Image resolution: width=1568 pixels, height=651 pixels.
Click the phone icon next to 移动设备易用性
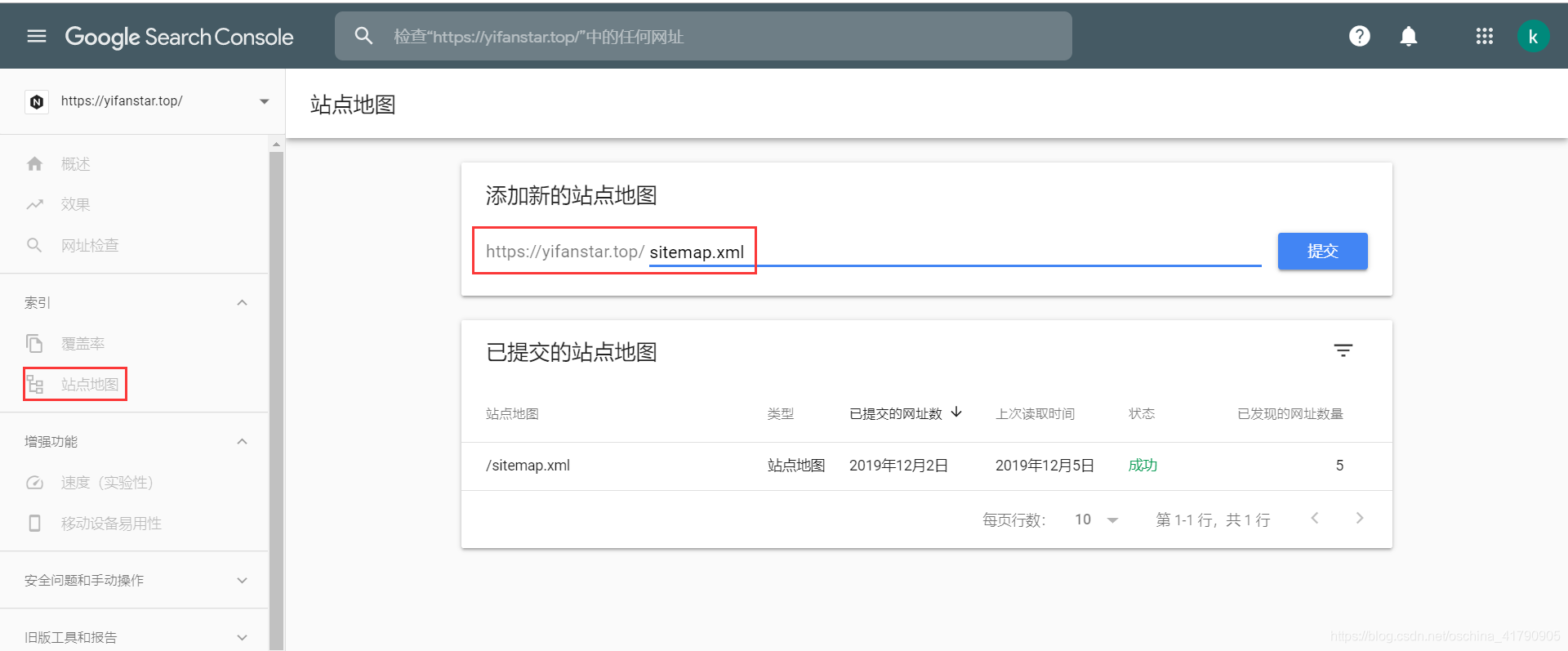coord(34,523)
